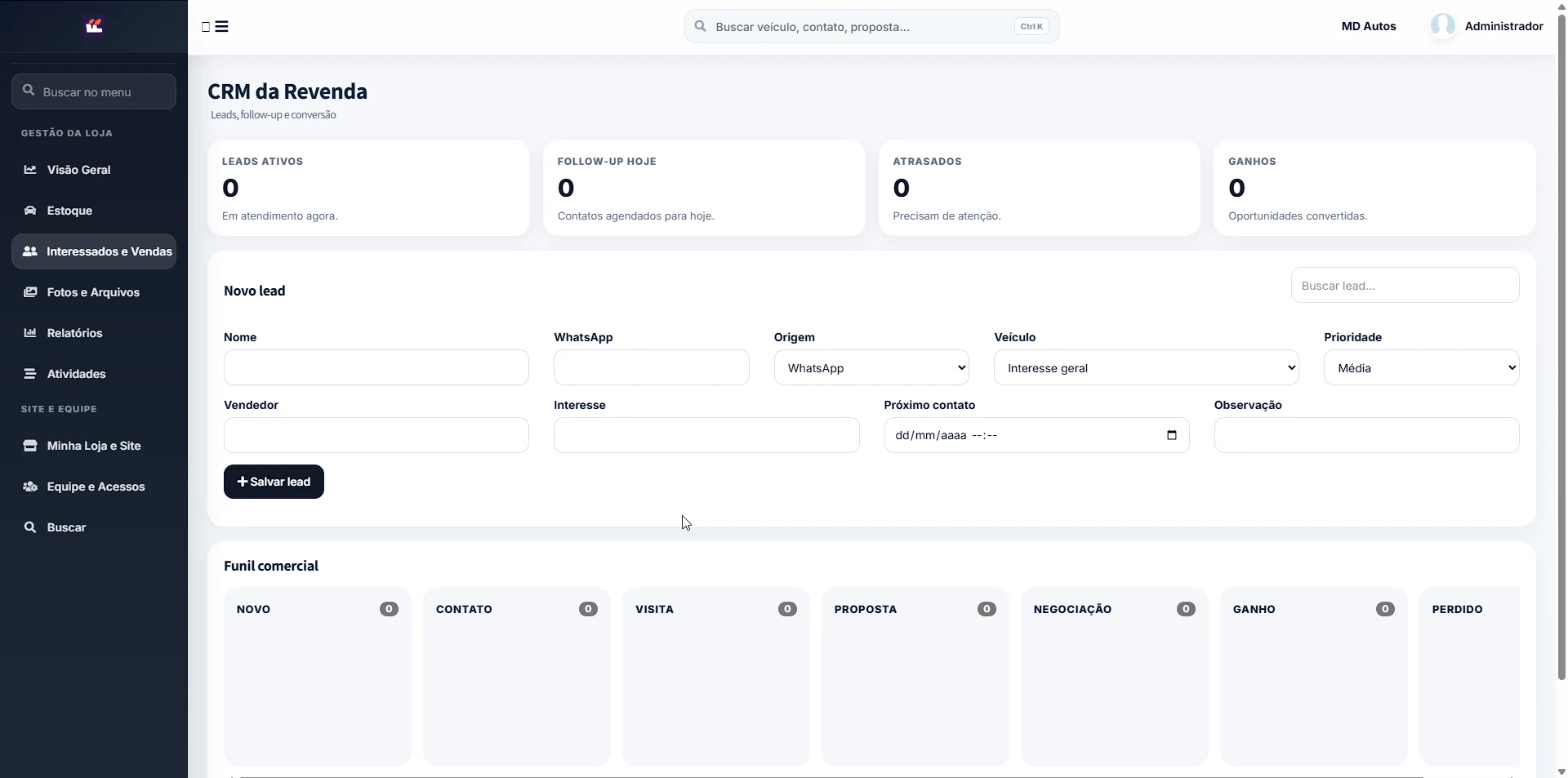Click the count badge in the NEGOCIAÇÃO column
This screenshot has width=1568, height=778.
(x=1186, y=609)
